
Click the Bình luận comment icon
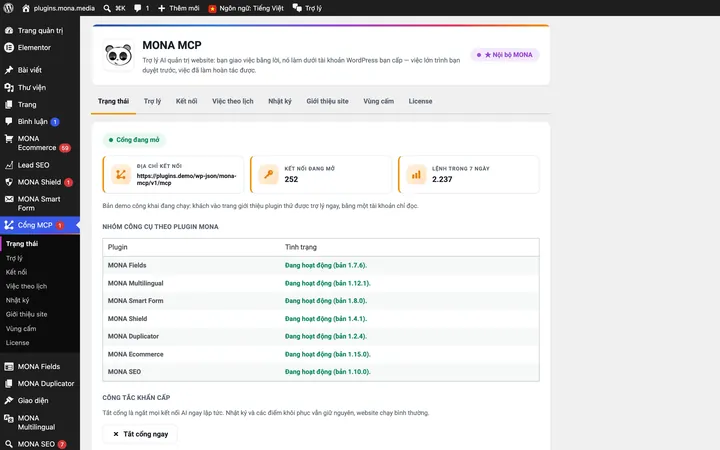9,121
